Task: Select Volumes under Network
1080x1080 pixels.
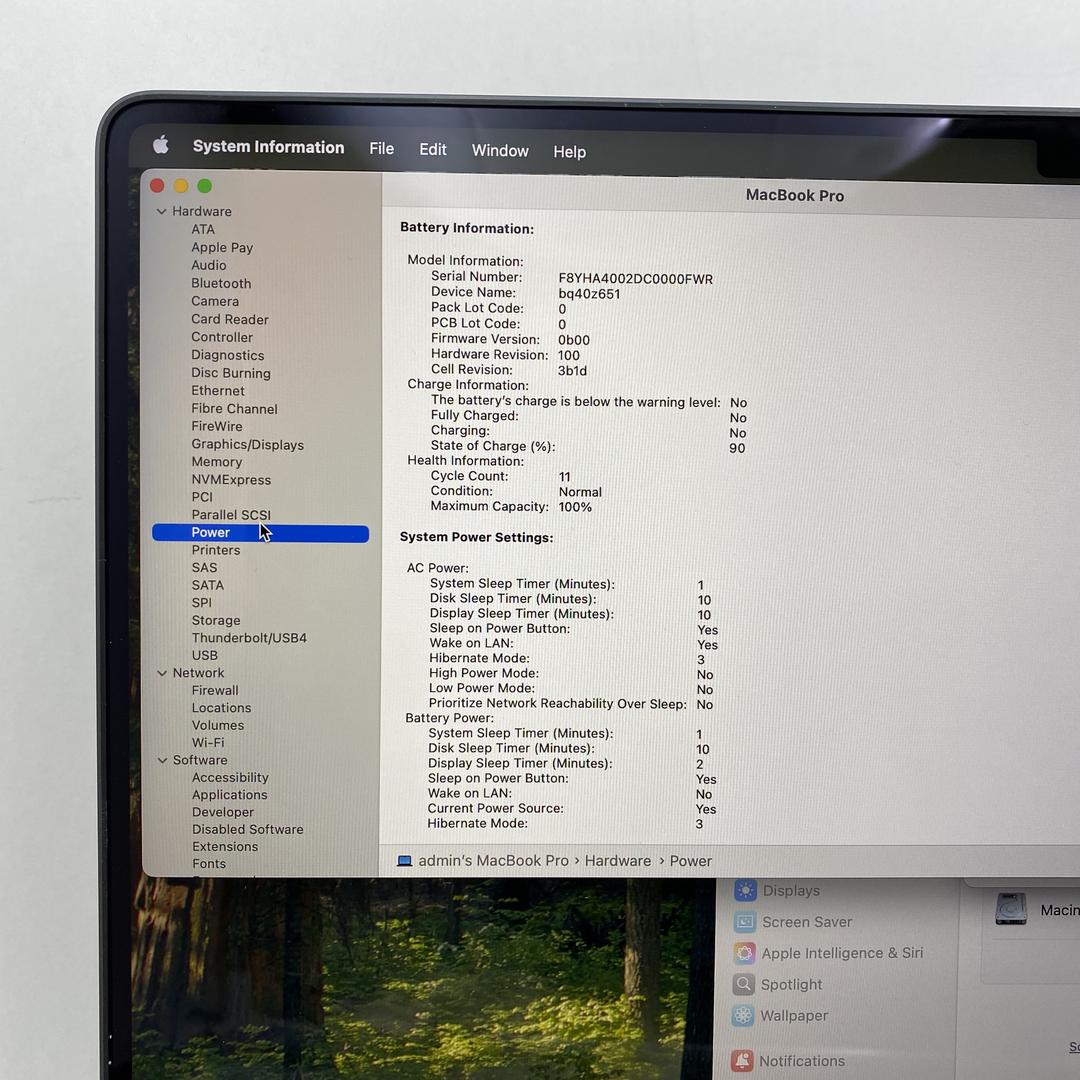Action: (218, 725)
